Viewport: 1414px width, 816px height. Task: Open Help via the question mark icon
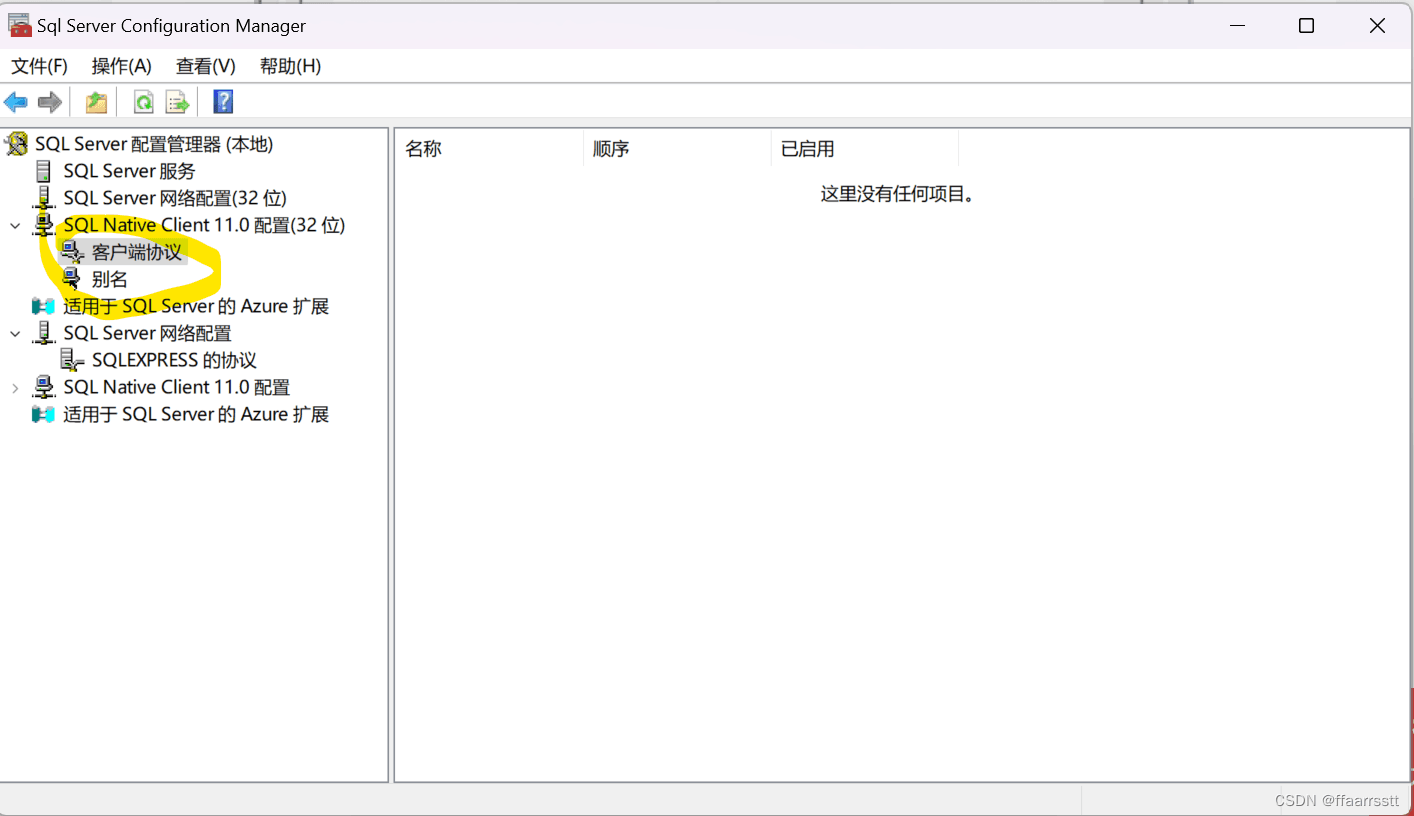(x=223, y=102)
